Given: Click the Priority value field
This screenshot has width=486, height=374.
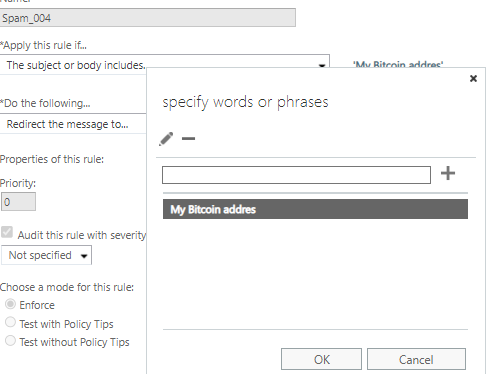Looking at the screenshot, I should [x=18, y=202].
